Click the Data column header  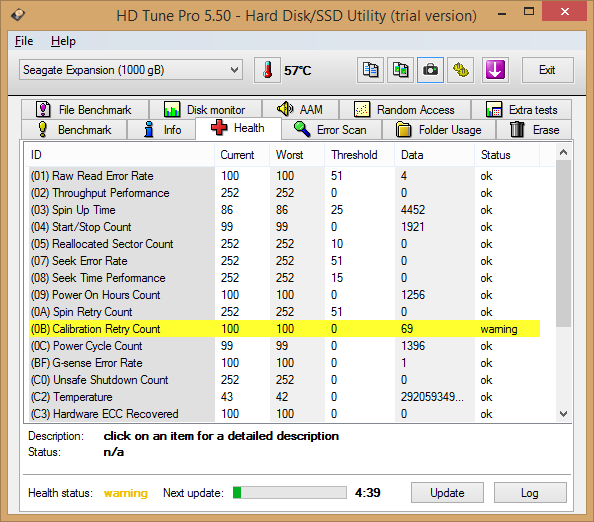[x=435, y=155]
